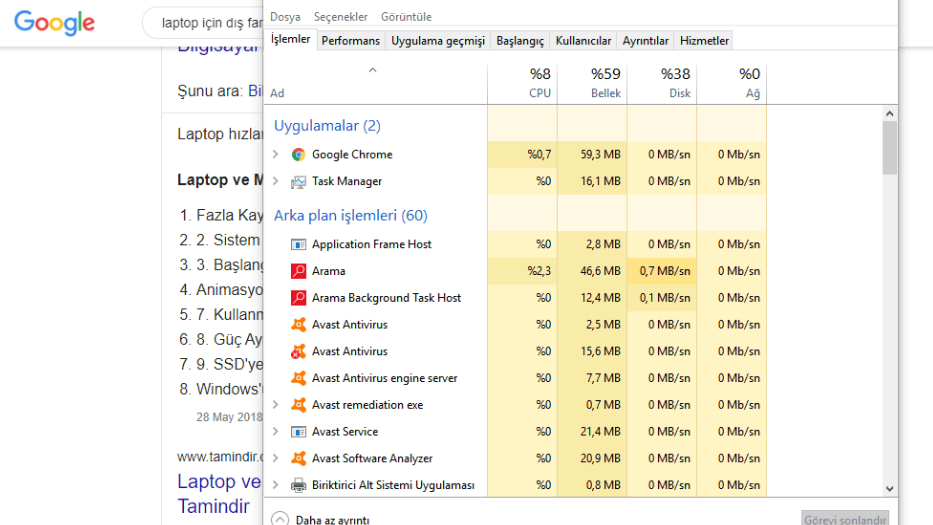The width and height of the screenshot is (933, 525).
Task: Select the Google Chrome row name
Action: click(352, 155)
